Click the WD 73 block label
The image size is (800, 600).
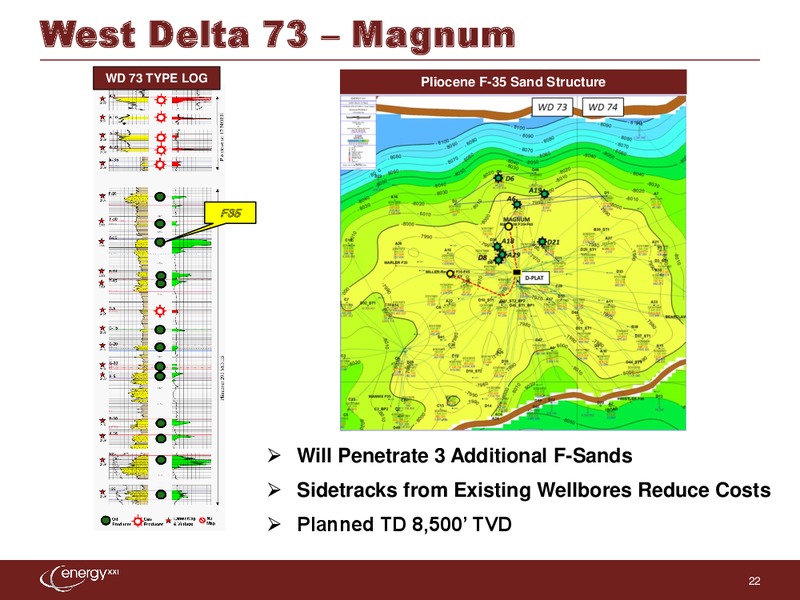(x=553, y=107)
